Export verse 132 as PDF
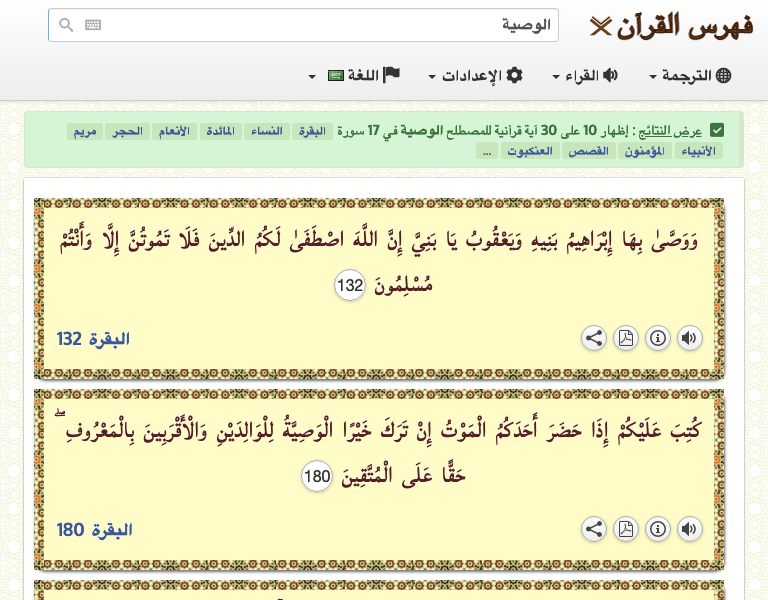The width and height of the screenshot is (768, 600). click(625, 338)
